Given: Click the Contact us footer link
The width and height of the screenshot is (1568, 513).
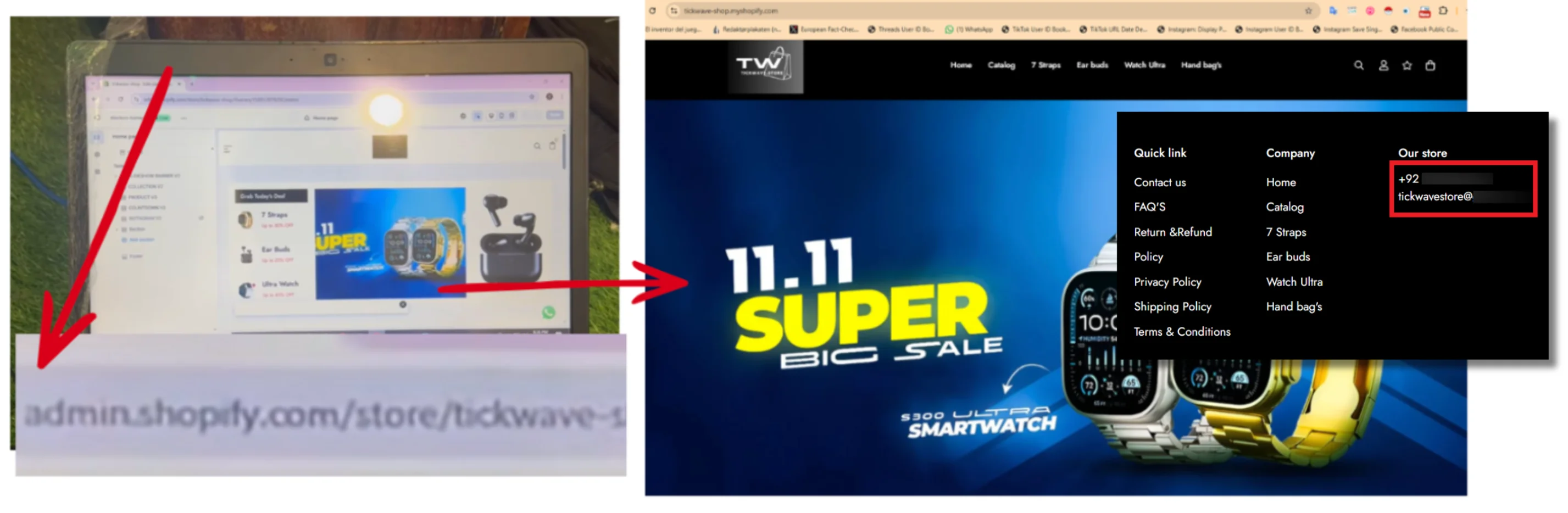Looking at the screenshot, I should pyautogui.click(x=1159, y=182).
